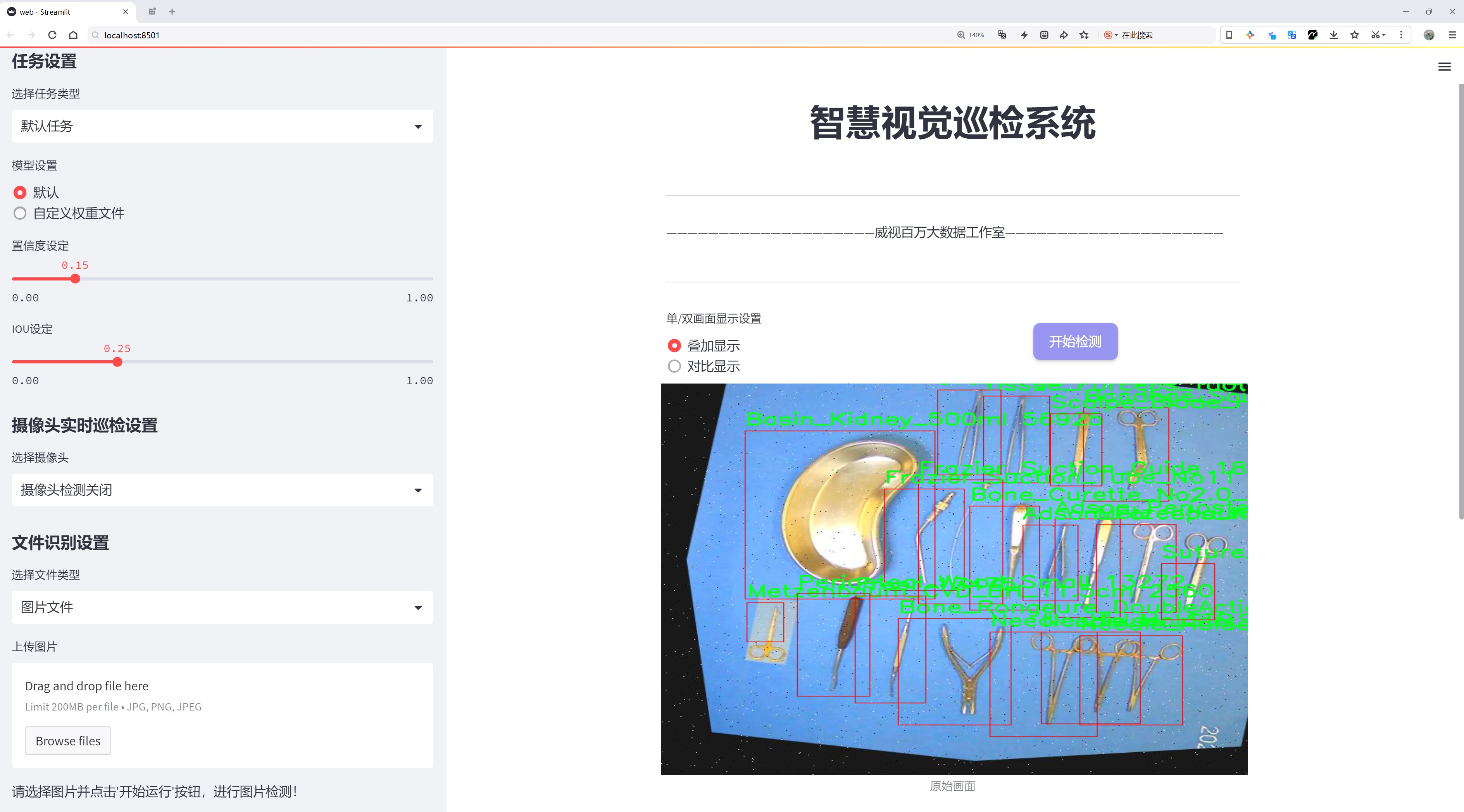The image size is (1464, 812).
Task: Choose 对比显示 display mode
Action: [674, 366]
